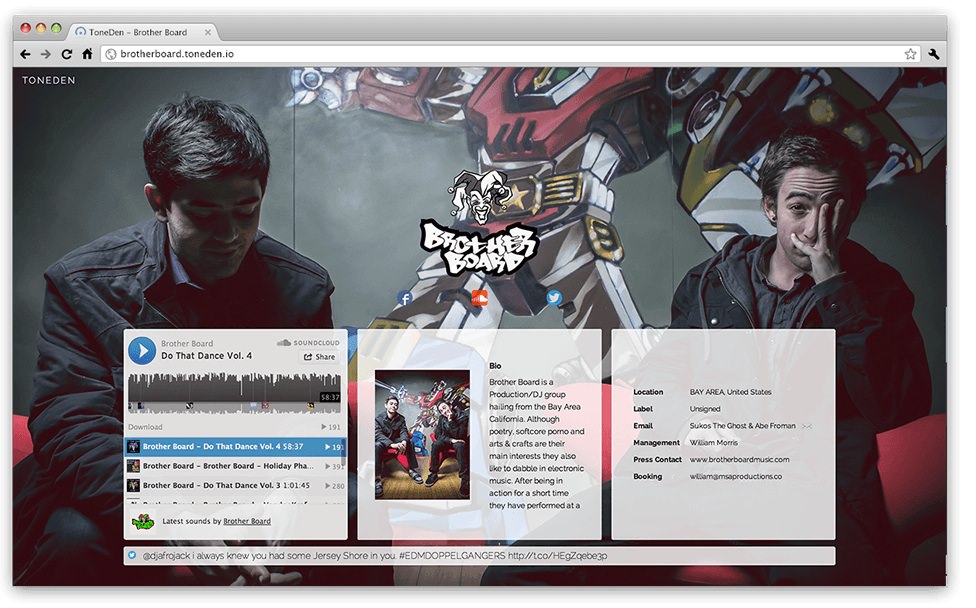This screenshot has width=976, height=608.
Task: Click the 58:37 duration badge on the waveform
Action: coord(331,397)
